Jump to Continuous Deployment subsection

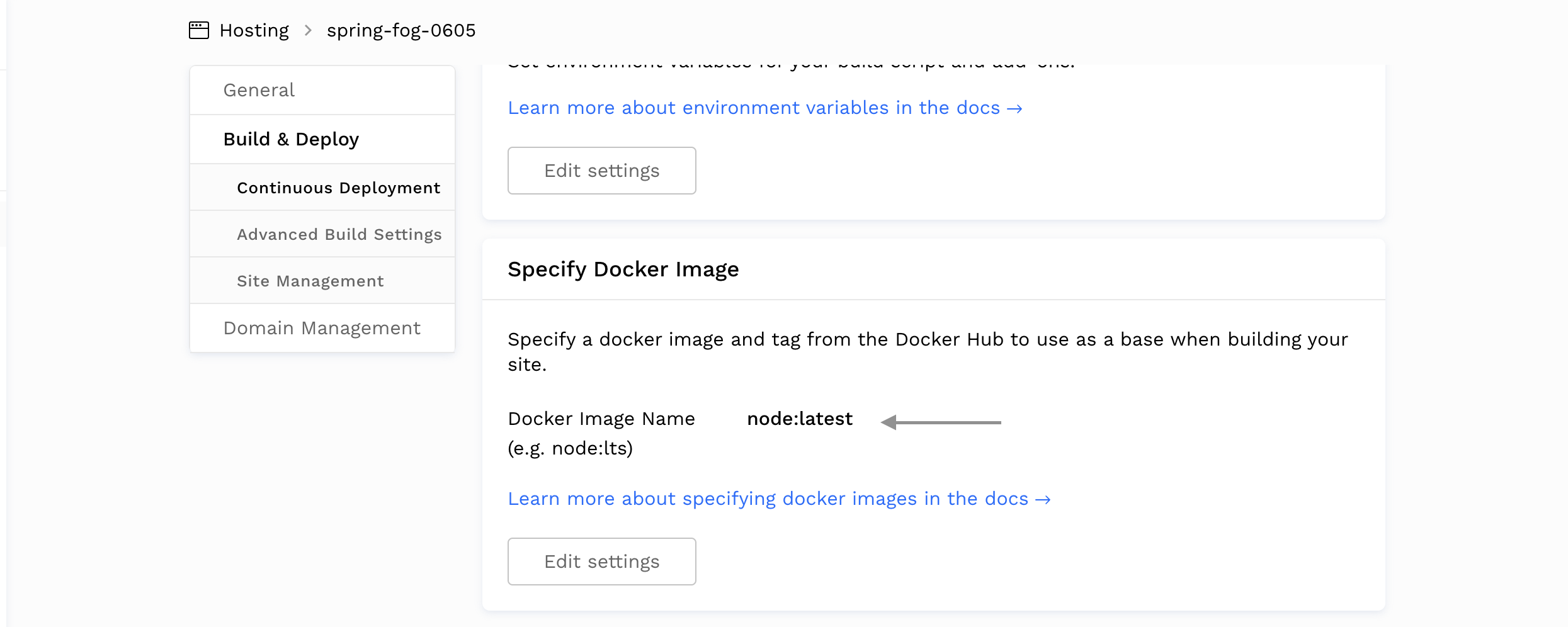click(x=338, y=188)
